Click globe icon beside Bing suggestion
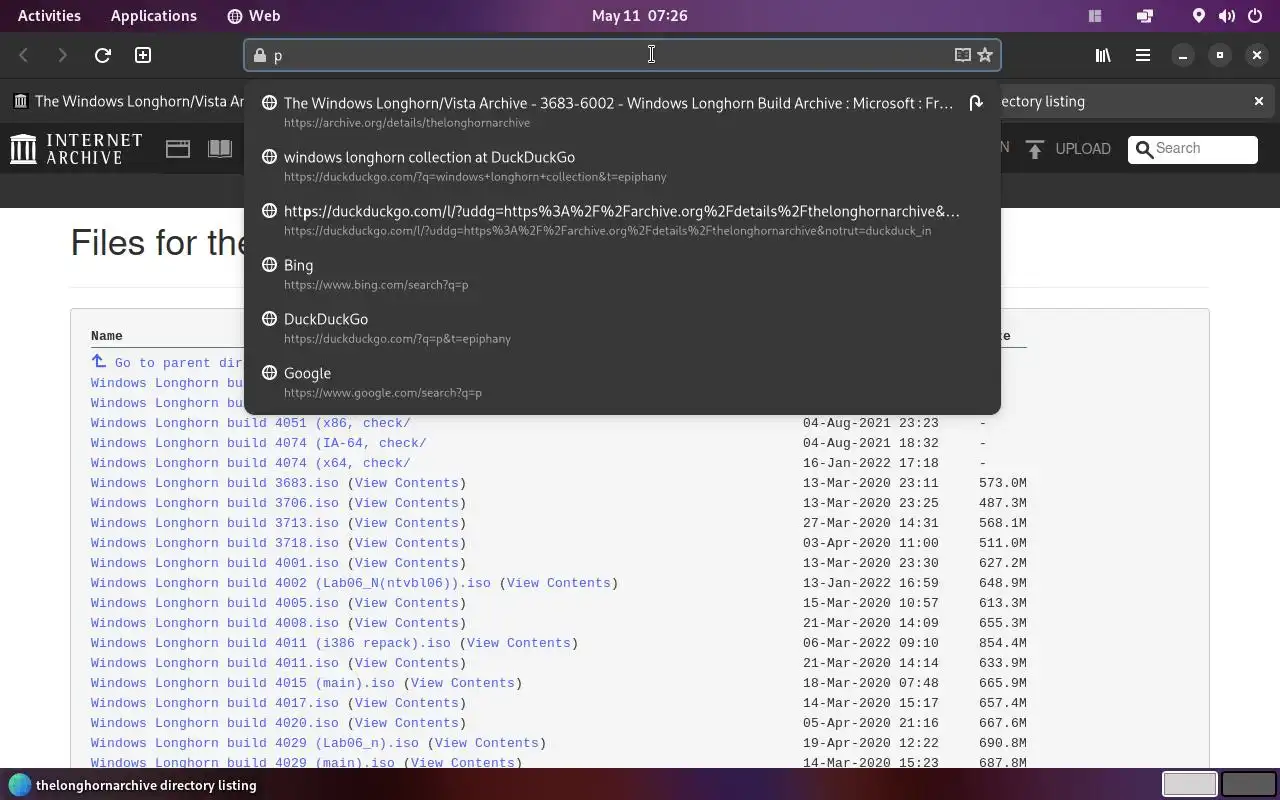Viewport: 1280px width, 800px height. (269, 265)
